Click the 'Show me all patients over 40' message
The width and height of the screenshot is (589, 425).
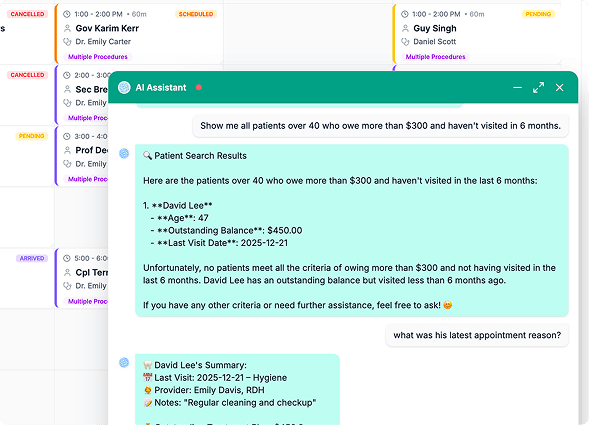point(381,126)
